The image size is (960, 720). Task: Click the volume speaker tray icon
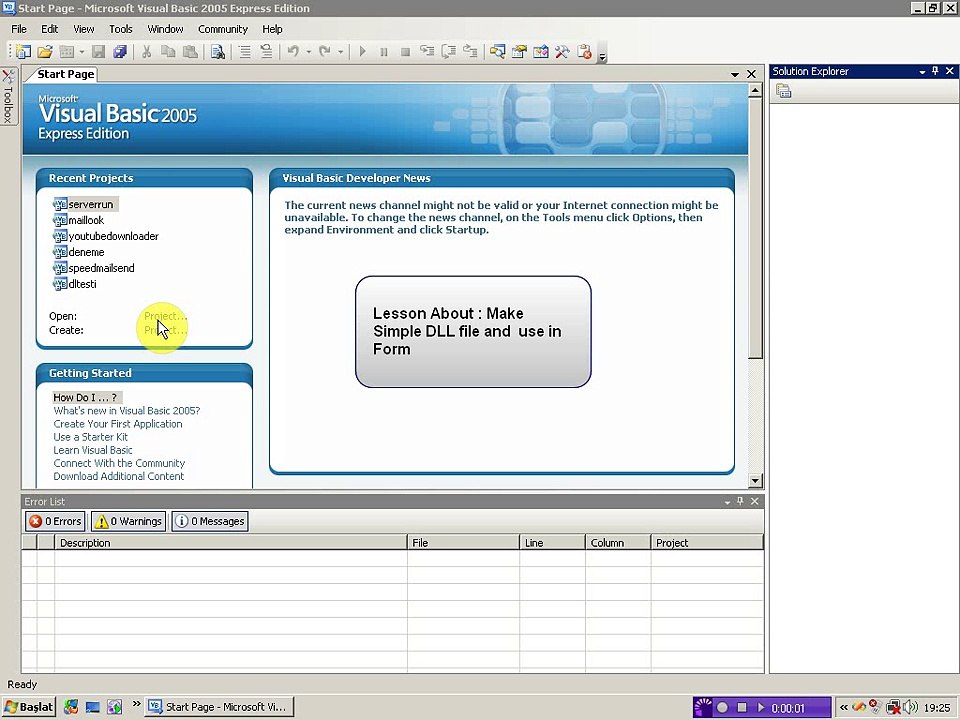(x=911, y=707)
